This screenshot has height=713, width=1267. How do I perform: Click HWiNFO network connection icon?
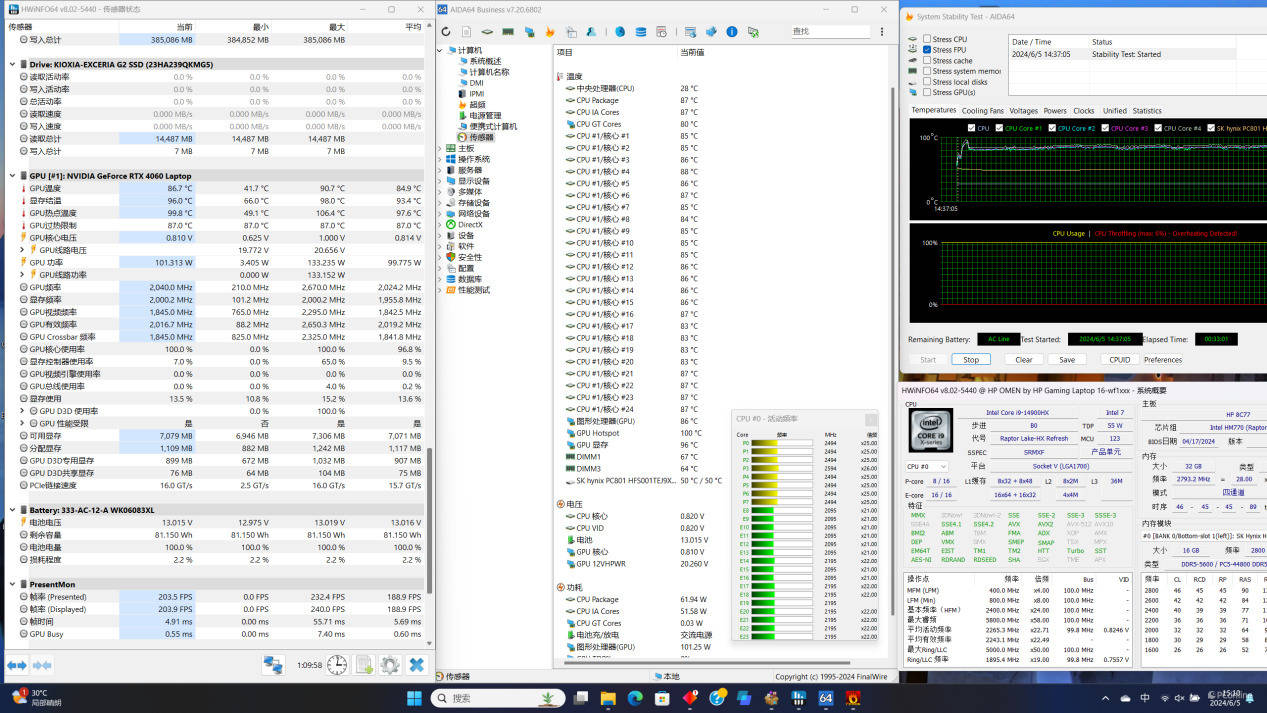click(272, 665)
